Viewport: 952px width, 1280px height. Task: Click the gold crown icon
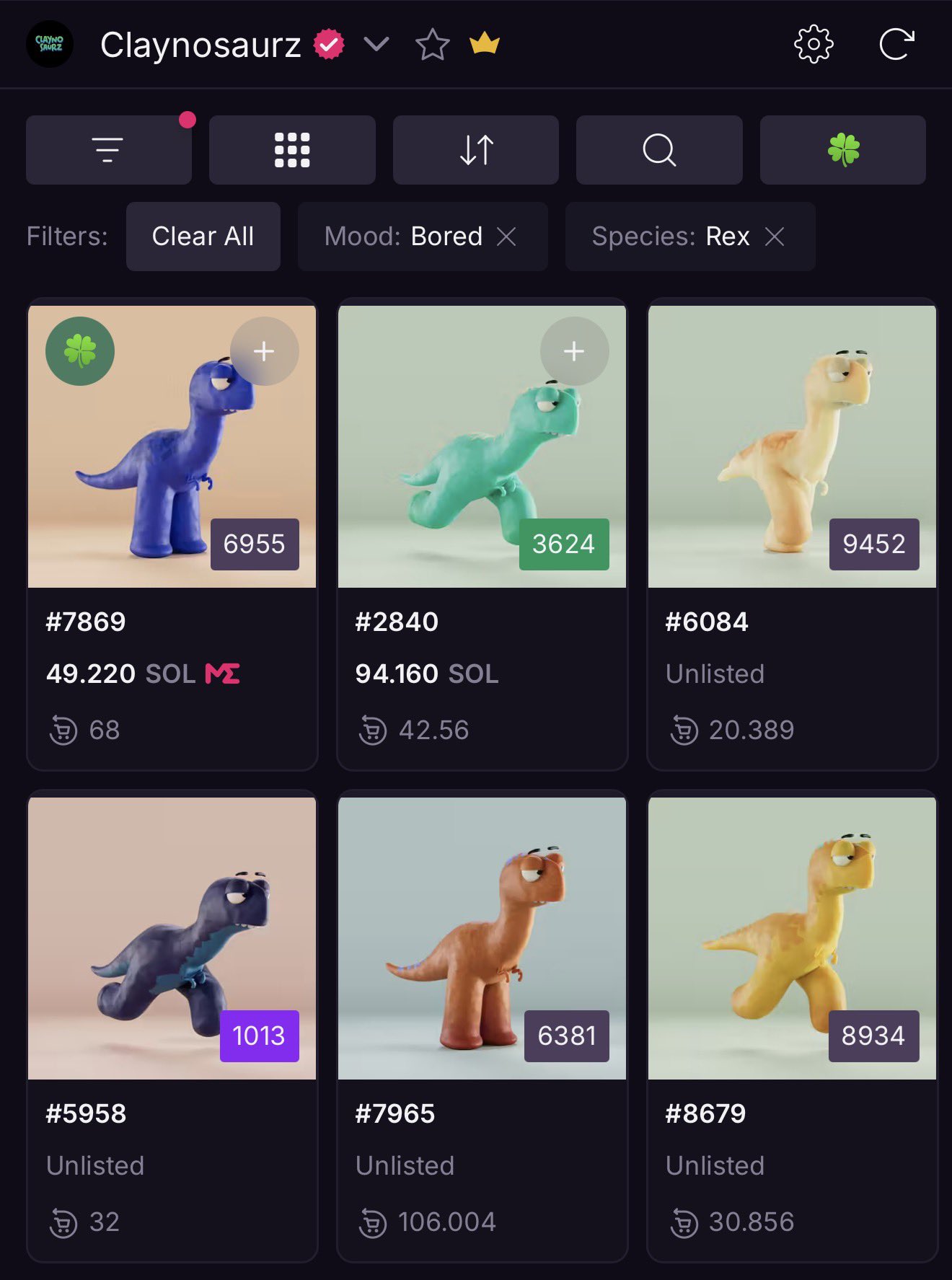[485, 45]
